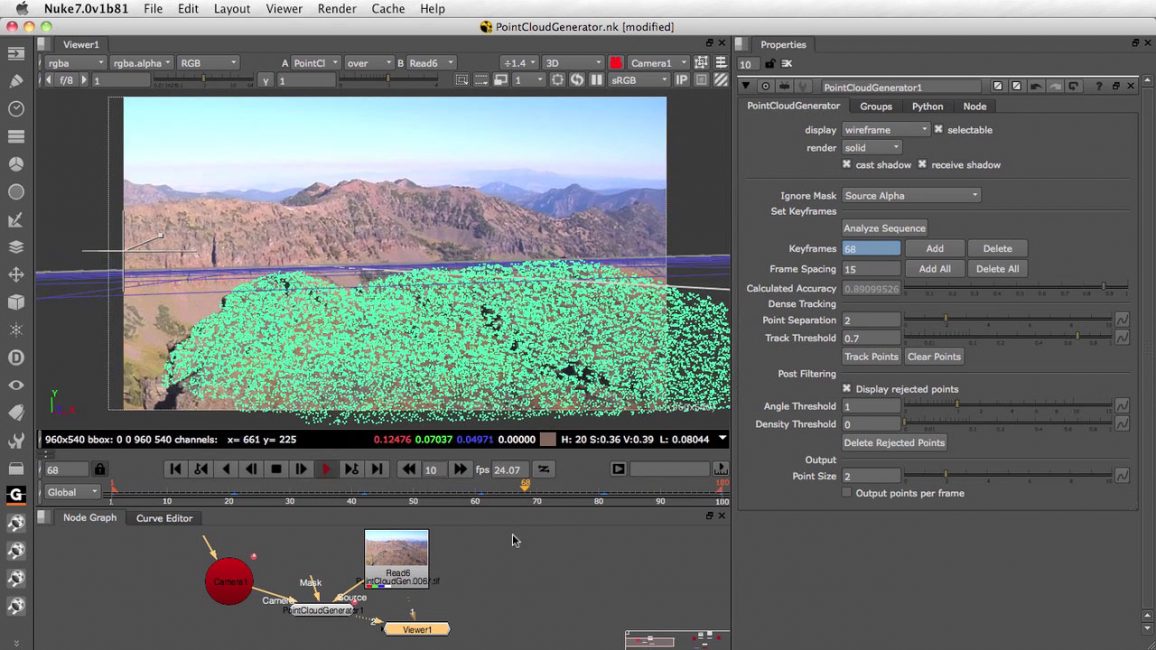Viewport: 1156px width, 650px height.
Task: Toggle the cast shadow checkbox
Action: [x=846, y=164]
